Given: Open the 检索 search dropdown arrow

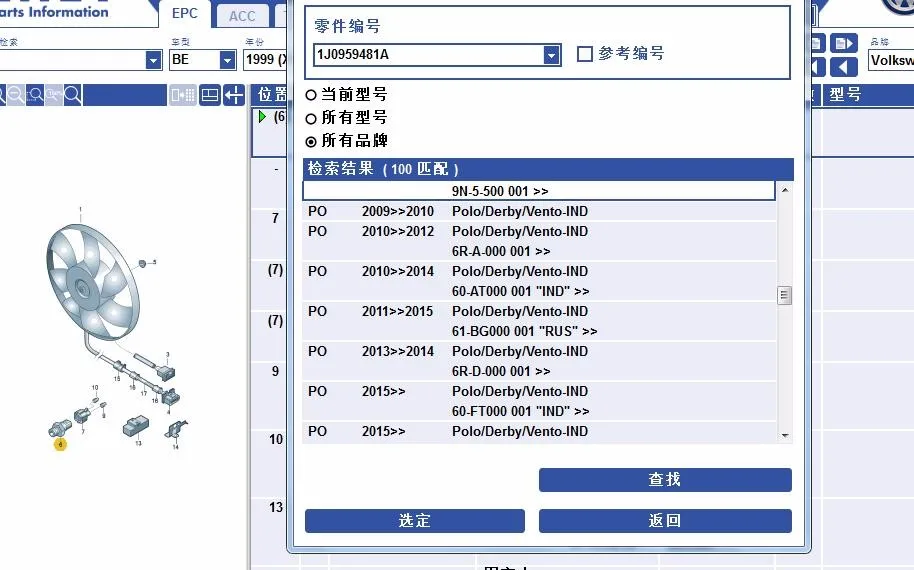Looking at the screenshot, I should point(153,59).
